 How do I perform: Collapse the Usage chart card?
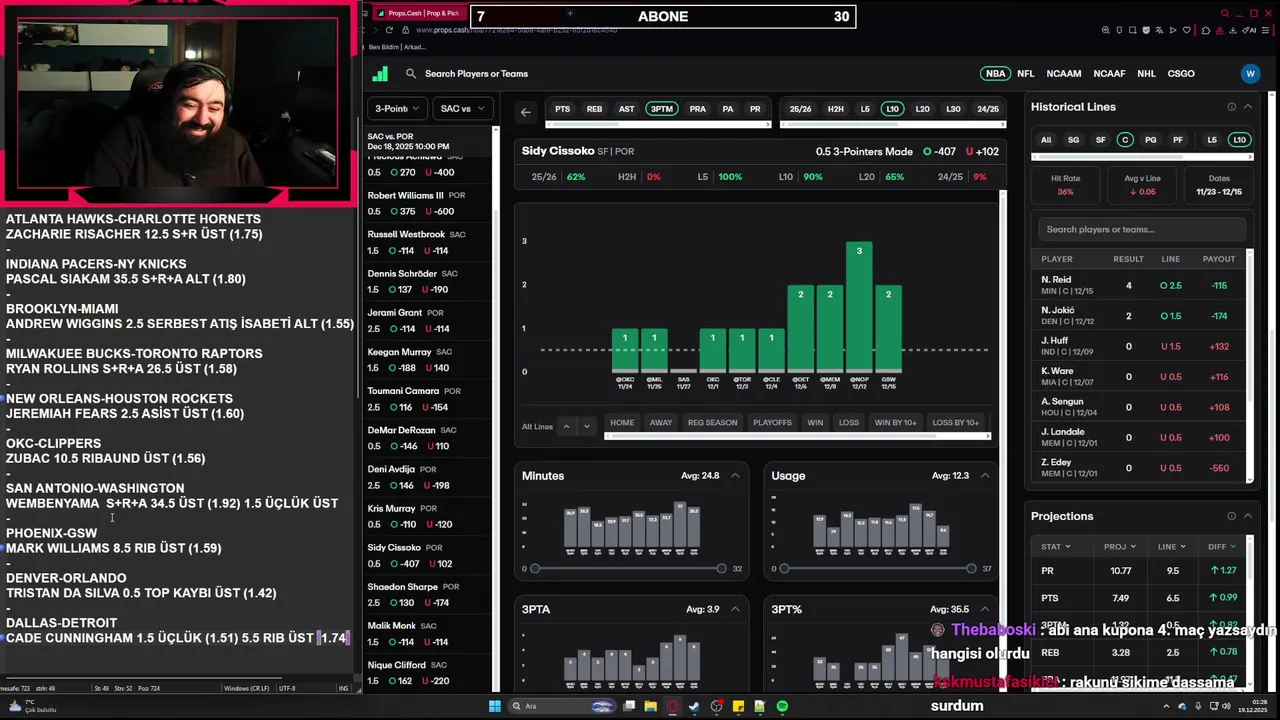click(x=985, y=476)
